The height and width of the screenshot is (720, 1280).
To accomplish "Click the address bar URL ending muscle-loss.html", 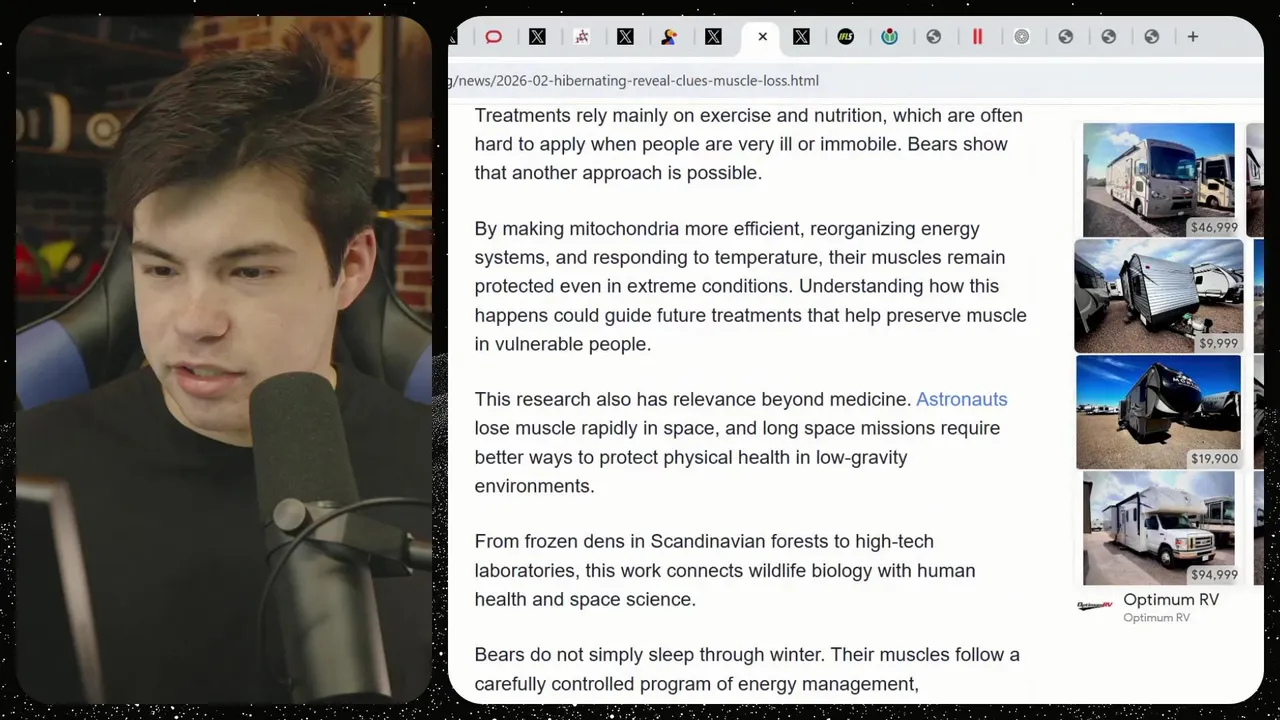I will point(634,81).
